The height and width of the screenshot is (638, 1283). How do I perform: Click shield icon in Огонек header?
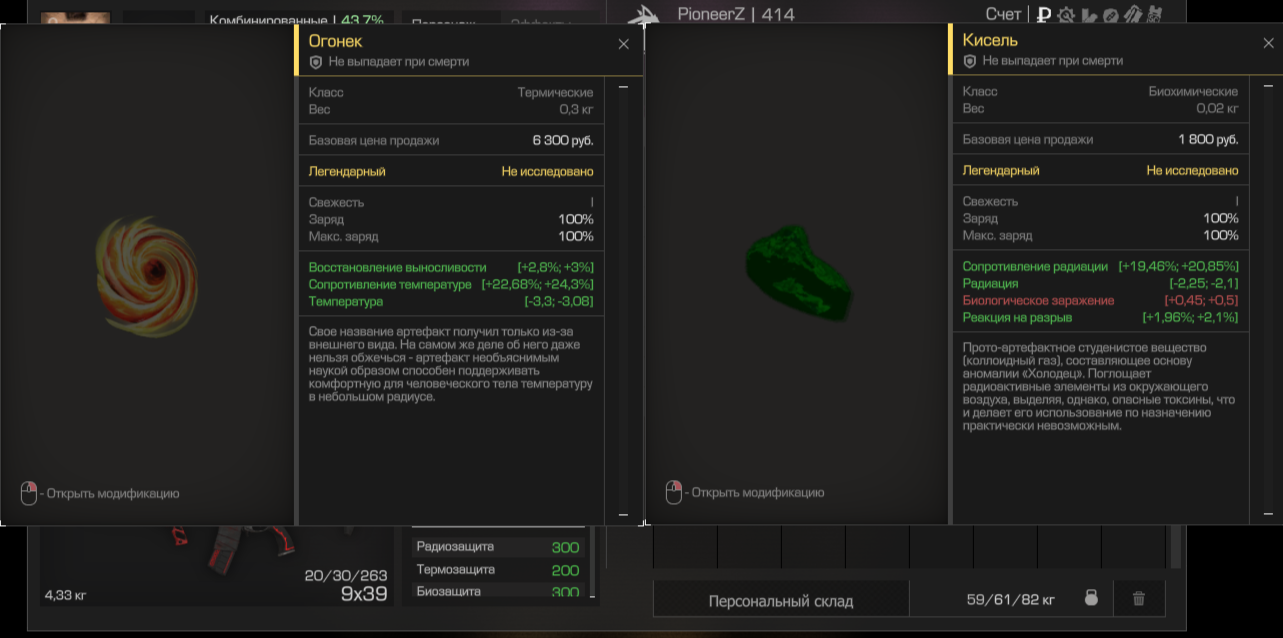(x=316, y=62)
